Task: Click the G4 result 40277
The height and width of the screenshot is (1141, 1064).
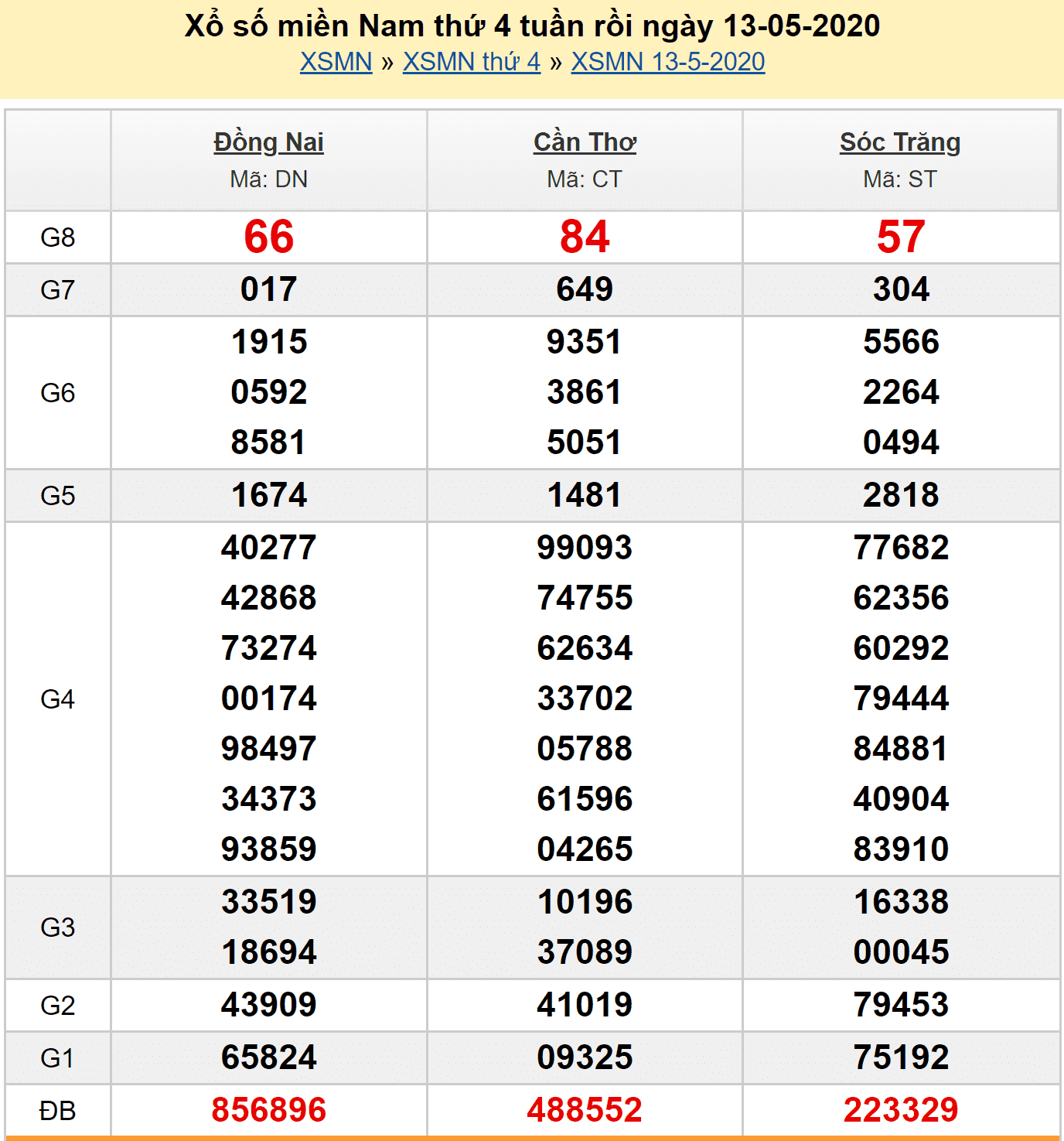Action: tap(269, 548)
